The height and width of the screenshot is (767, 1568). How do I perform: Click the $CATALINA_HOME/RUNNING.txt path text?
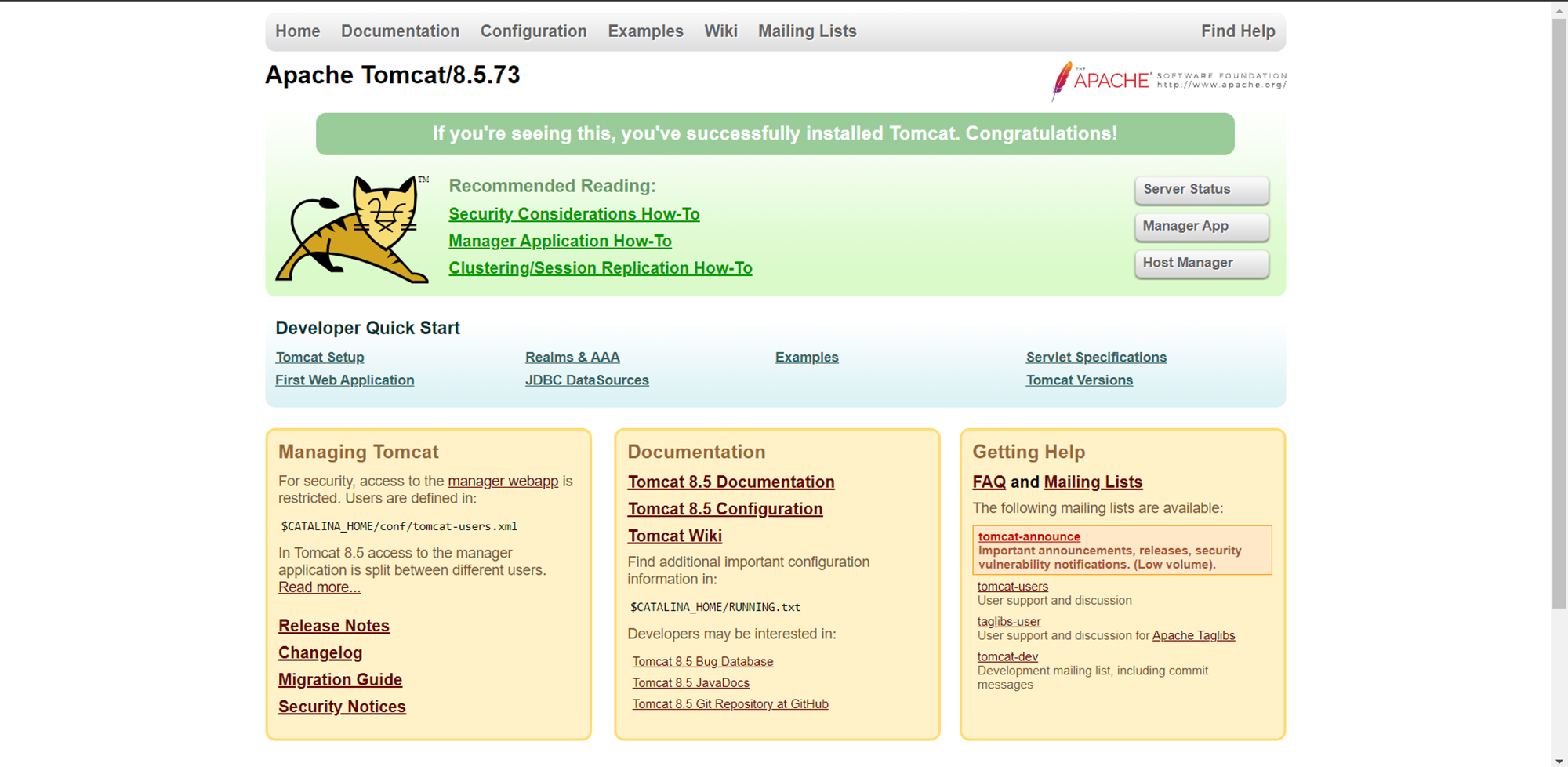click(x=715, y=608)
